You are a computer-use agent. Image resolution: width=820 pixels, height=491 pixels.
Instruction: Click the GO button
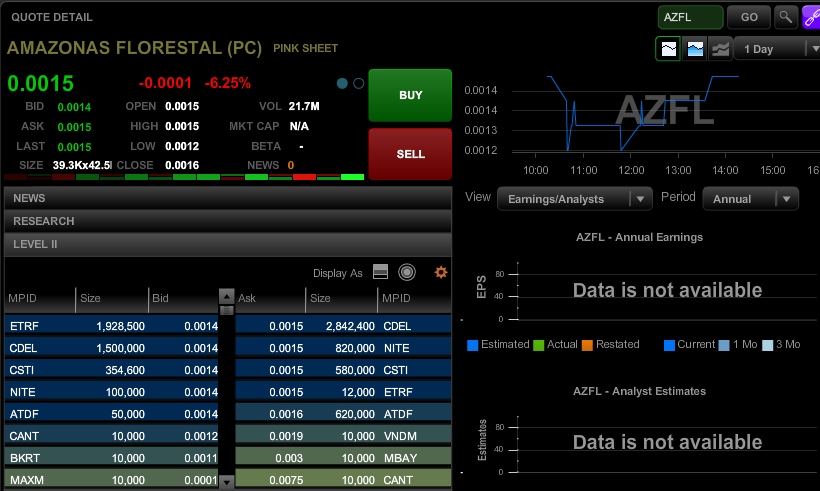[749, 17]
